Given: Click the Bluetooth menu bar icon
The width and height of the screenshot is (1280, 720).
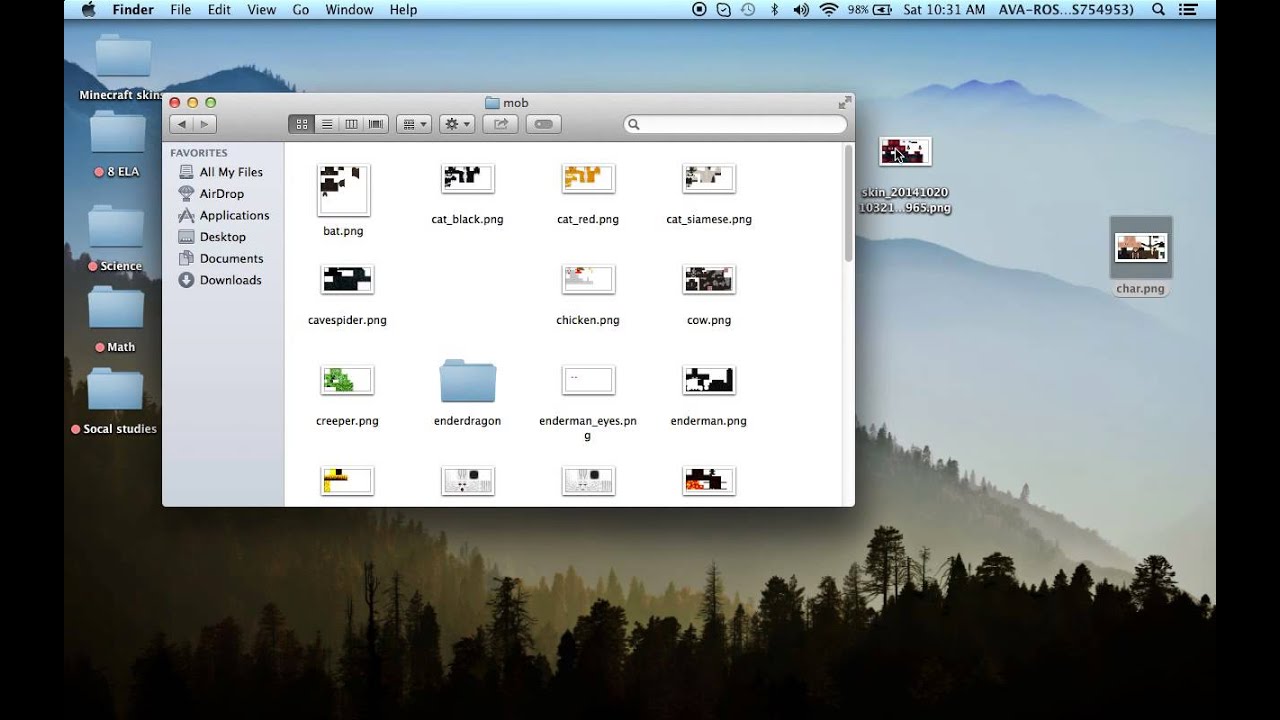Looking at the screenshot, I should point(774,9).
